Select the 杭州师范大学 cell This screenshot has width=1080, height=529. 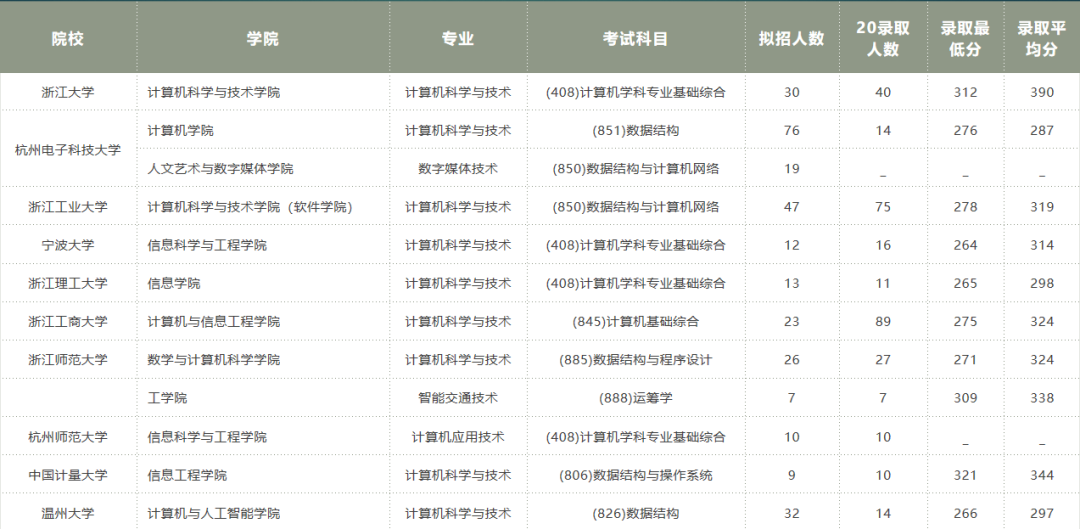(68, 437)
